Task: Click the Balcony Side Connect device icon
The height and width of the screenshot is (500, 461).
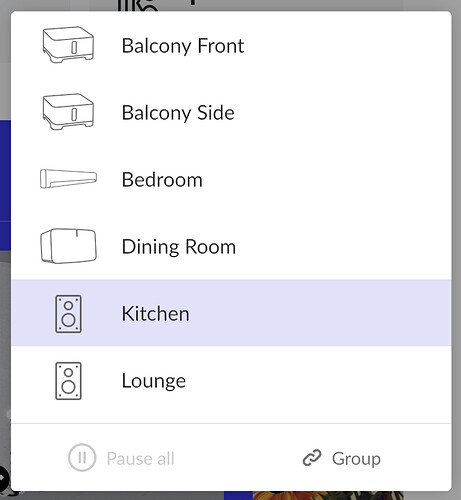Action: pos(68,112)
